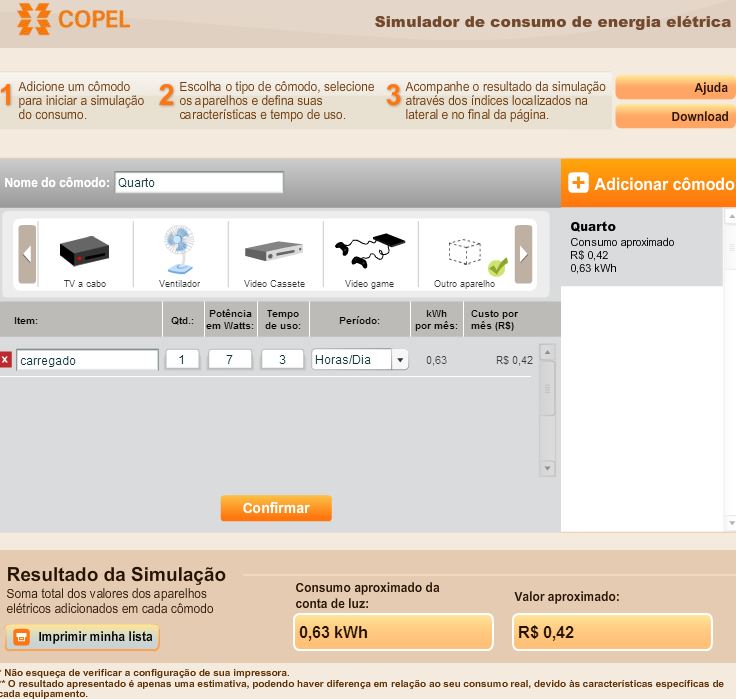The height and width of the screenshot is (699, 736).
Task: Edit the Nome do cômodo field
Action: (x=199, y=182)
